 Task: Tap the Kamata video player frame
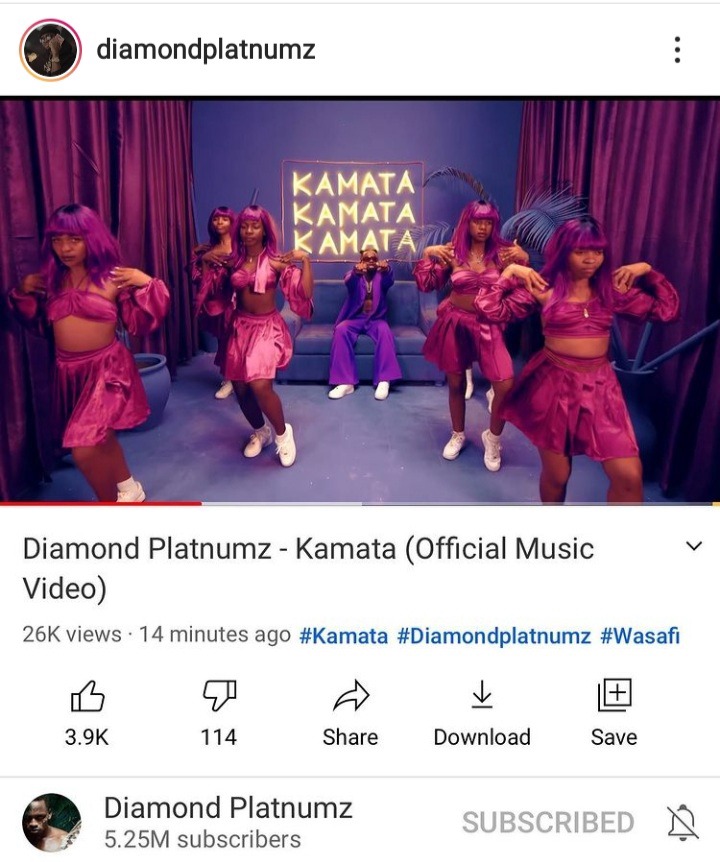point(360,300)
